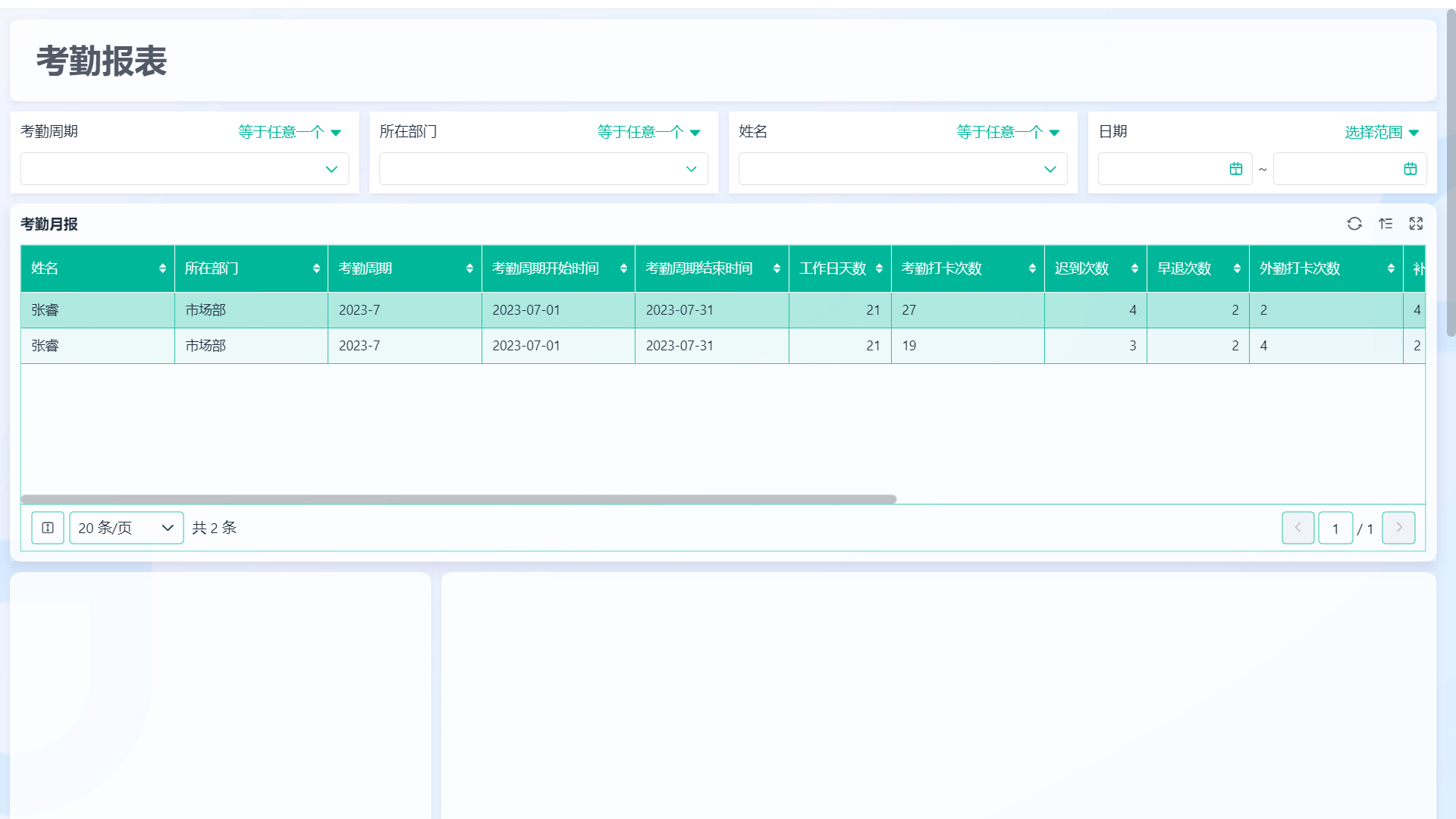The image size is (1456, 819).
Task: Refresh the 考勤月报 table
Action: click(1354, 224)
